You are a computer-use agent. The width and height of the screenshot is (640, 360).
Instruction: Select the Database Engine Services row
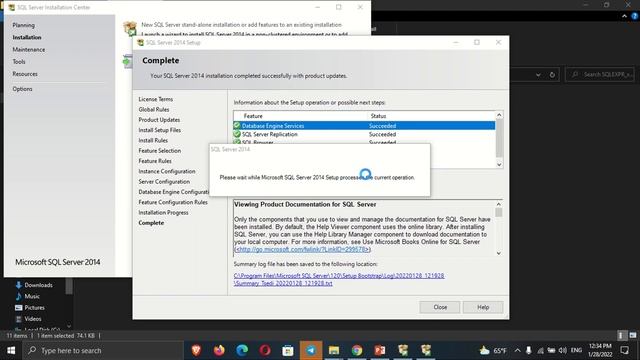point(364,125)
